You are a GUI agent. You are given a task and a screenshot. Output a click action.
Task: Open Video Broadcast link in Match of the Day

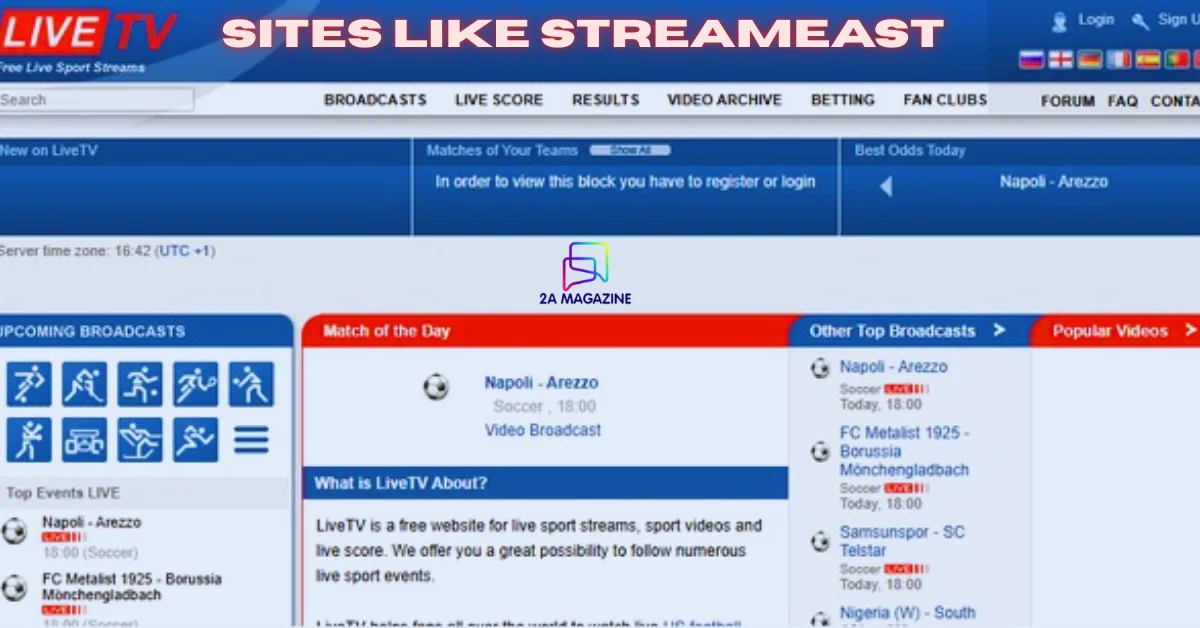click(543, 430)
